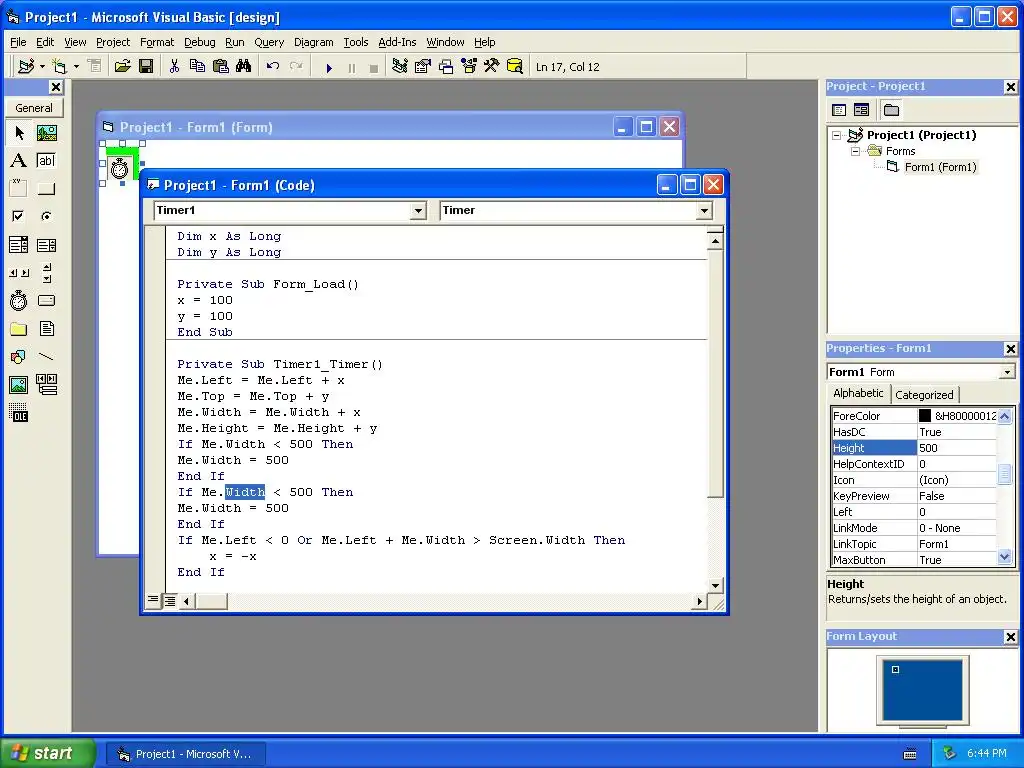Select the CheckBox control in the toolbox
The width and height of the screenshot is (1024, 768).
tap(19, 216)
